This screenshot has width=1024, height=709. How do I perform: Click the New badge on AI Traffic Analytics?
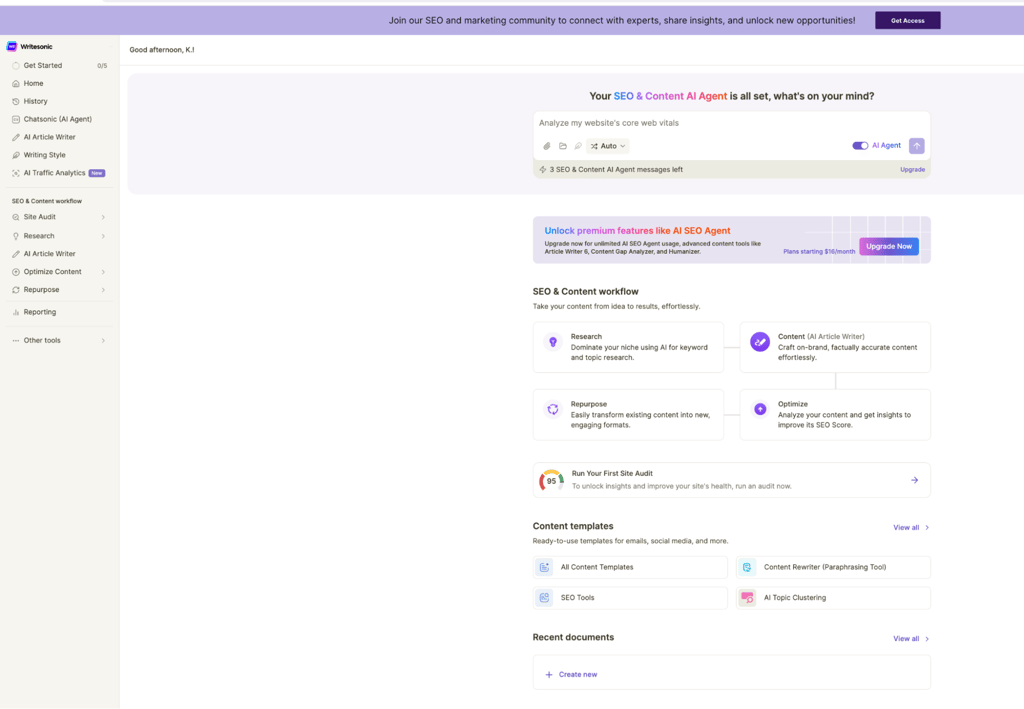[x=97, y=173]
